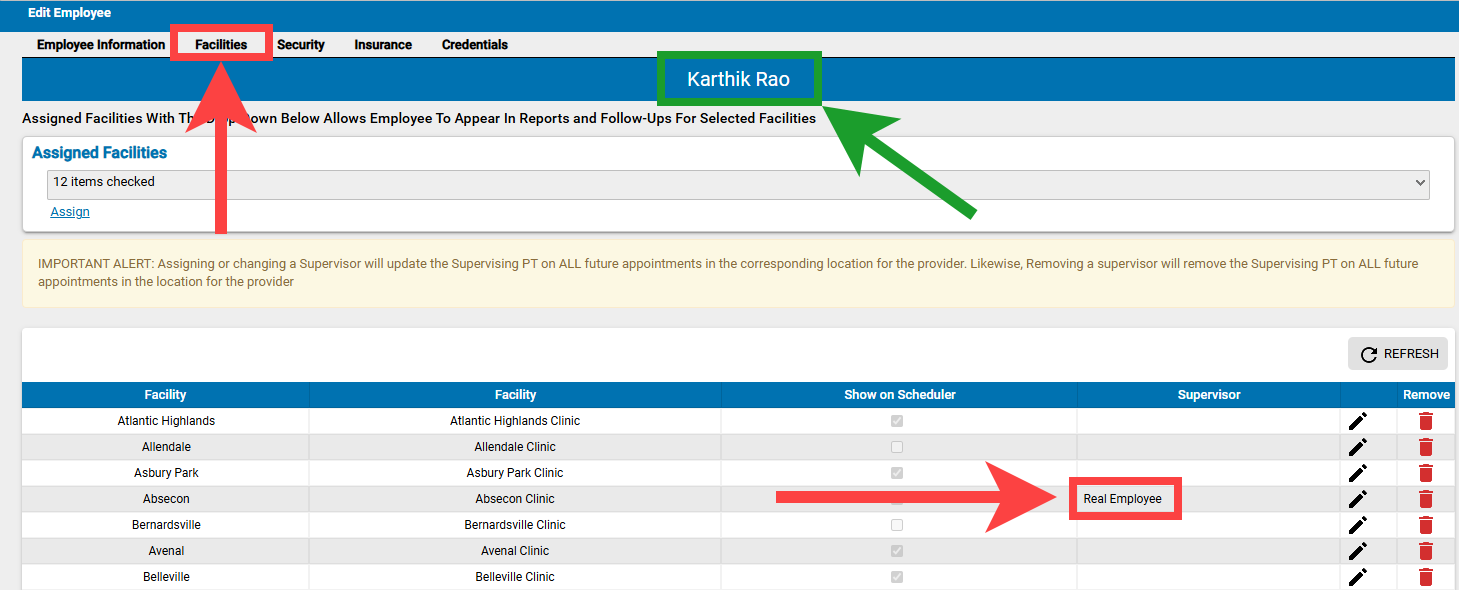Click the edit pencil for Avenal
The width and height of the screenshot is (1459, 590).
click(1357, 550)
